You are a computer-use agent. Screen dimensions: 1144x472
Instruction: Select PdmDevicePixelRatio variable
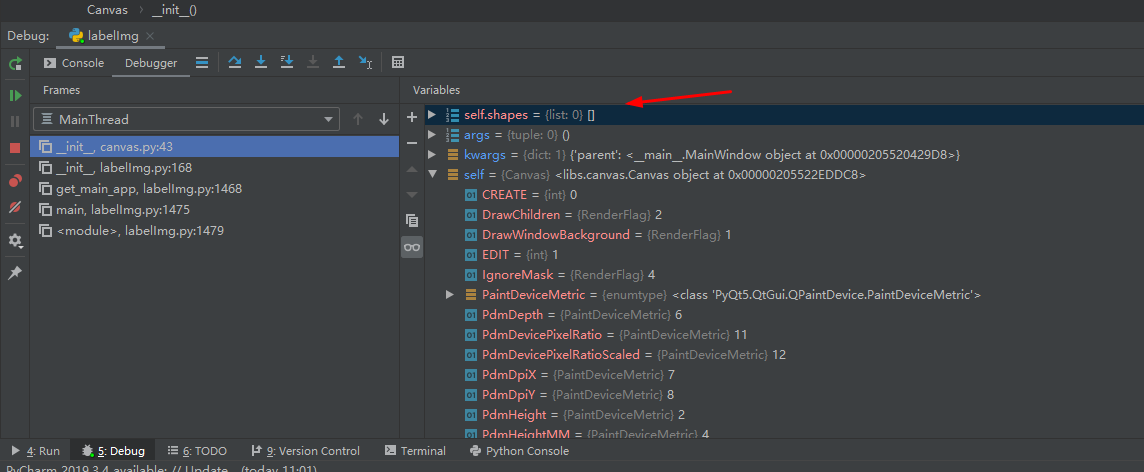point(784,335)
